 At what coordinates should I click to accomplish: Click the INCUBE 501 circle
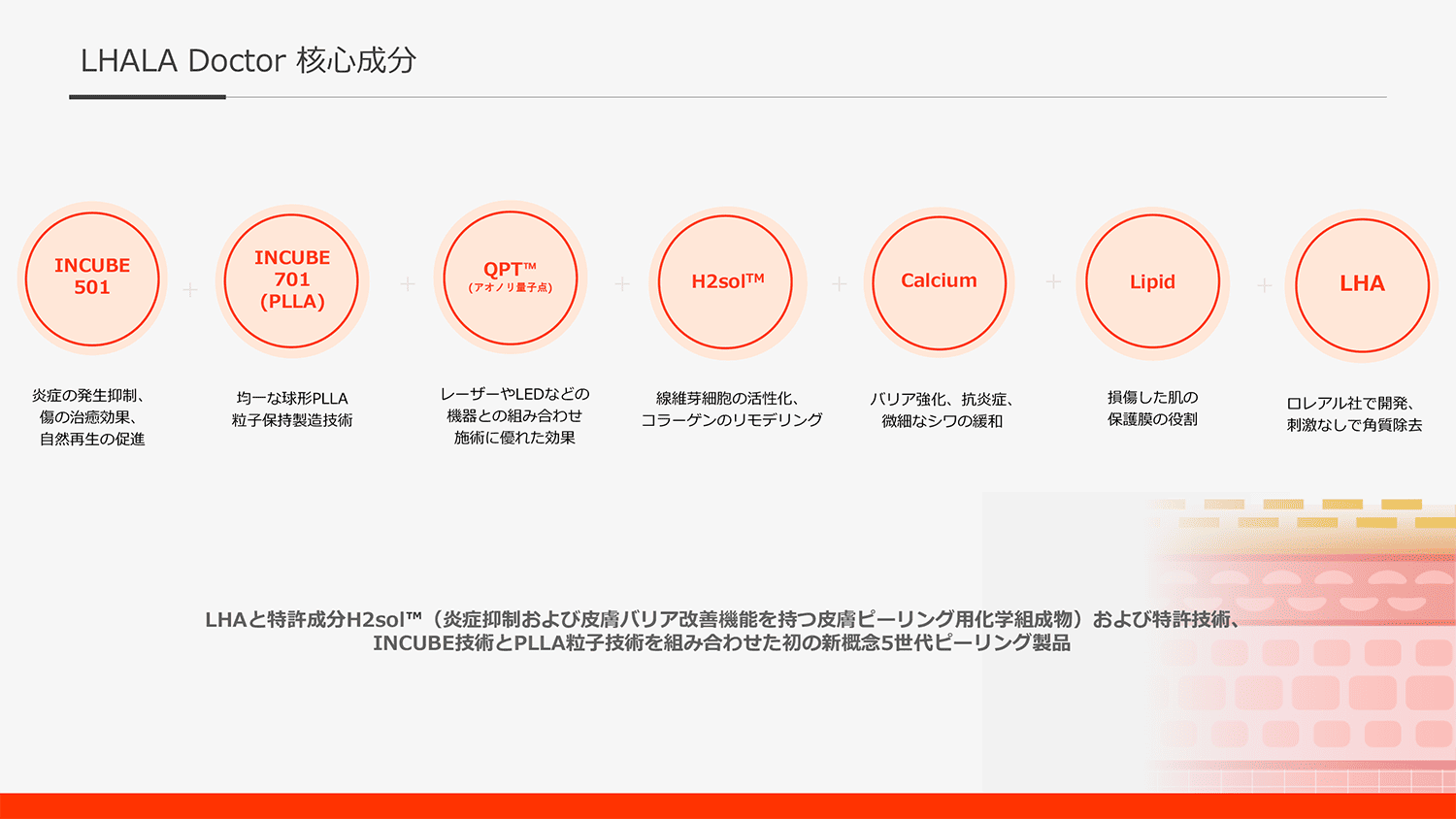point(92,278)
